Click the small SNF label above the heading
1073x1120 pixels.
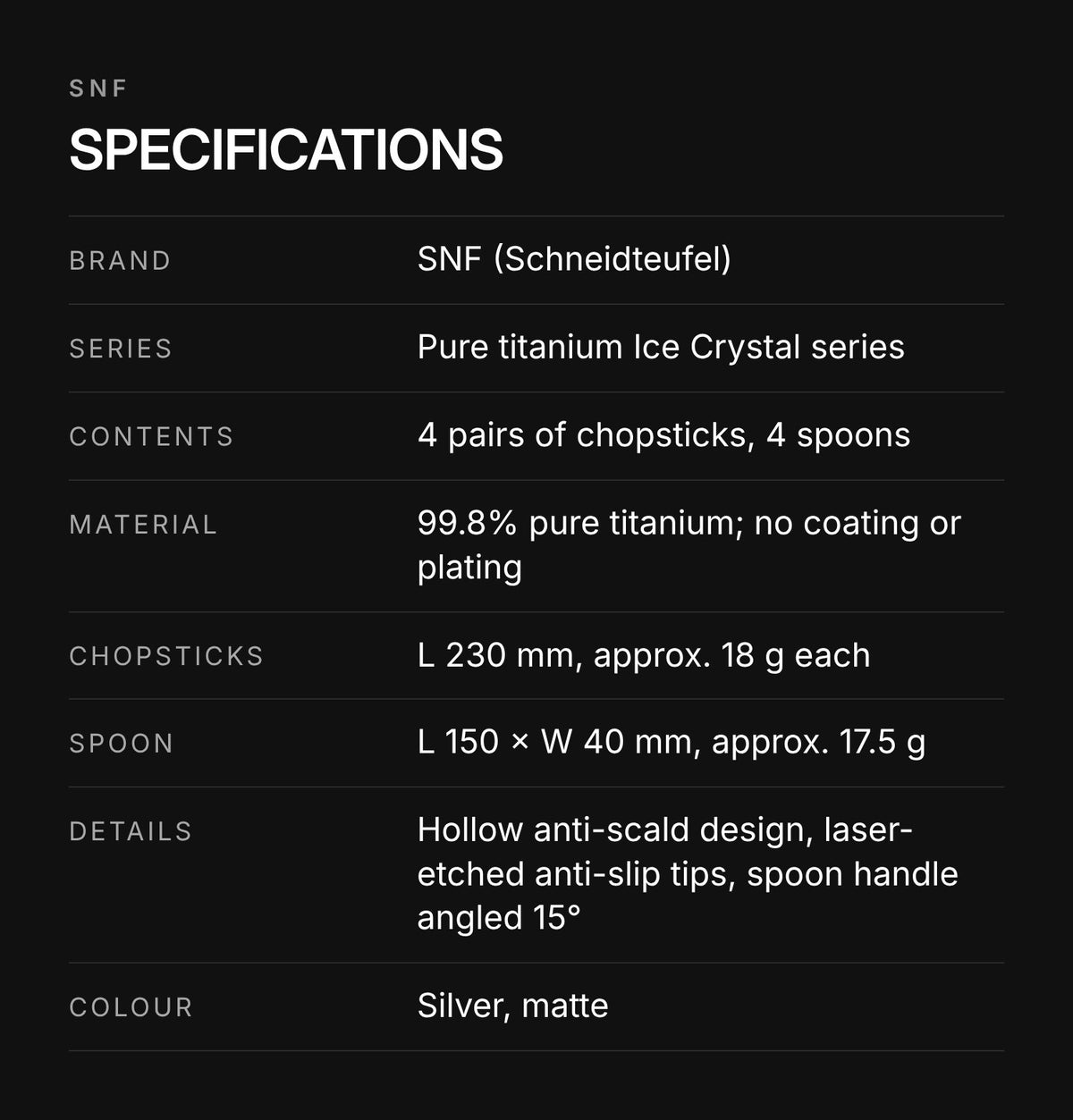(x=98, y=88)
